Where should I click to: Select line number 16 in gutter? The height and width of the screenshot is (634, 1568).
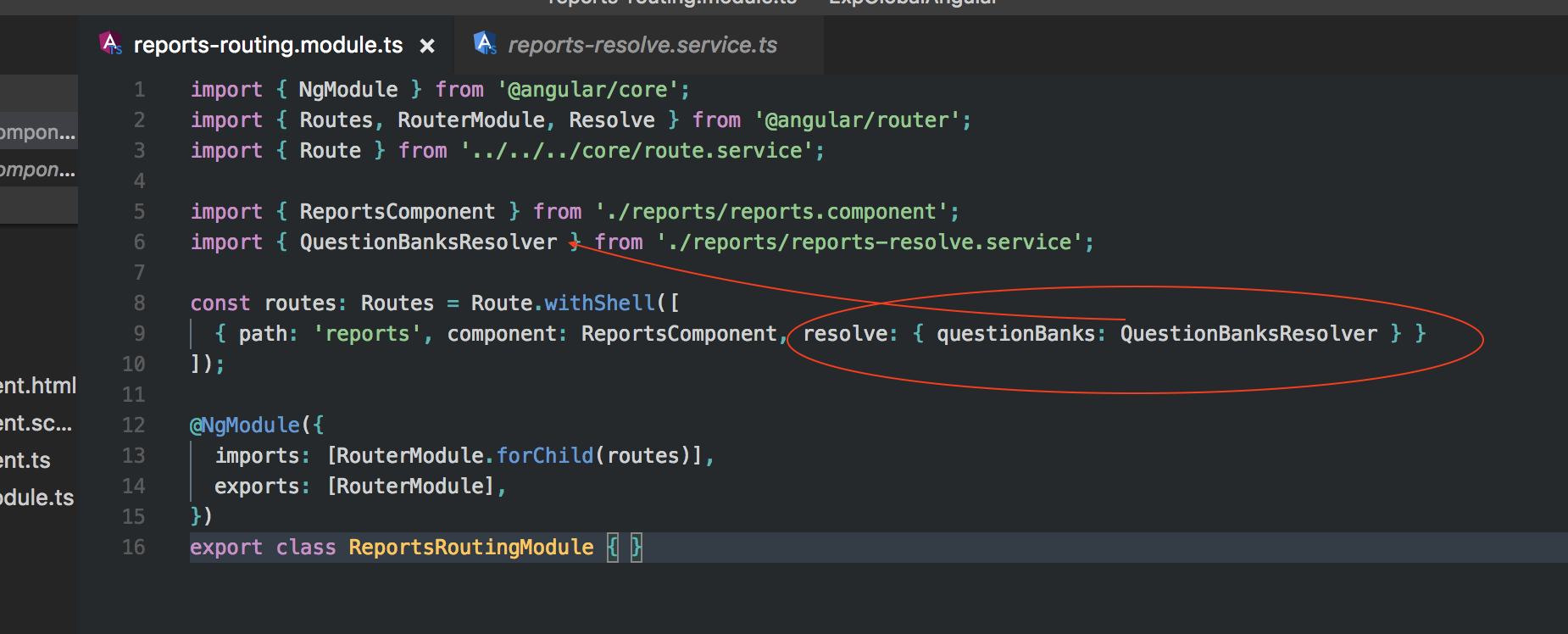coord(133,548)
